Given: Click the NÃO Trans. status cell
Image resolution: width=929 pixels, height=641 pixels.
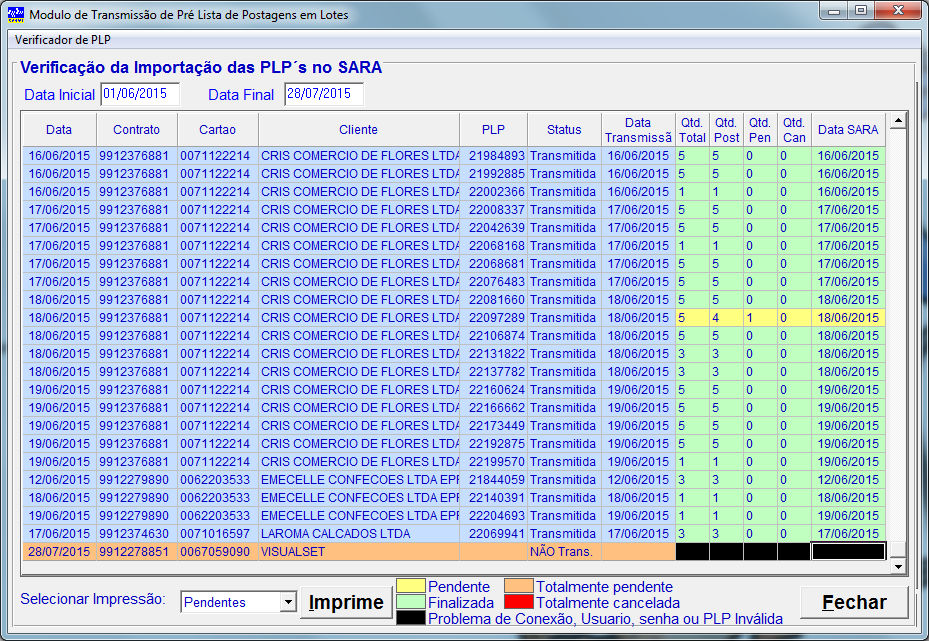Looking at the screenshot, I should pyautogui.click(x=564, y=552).
